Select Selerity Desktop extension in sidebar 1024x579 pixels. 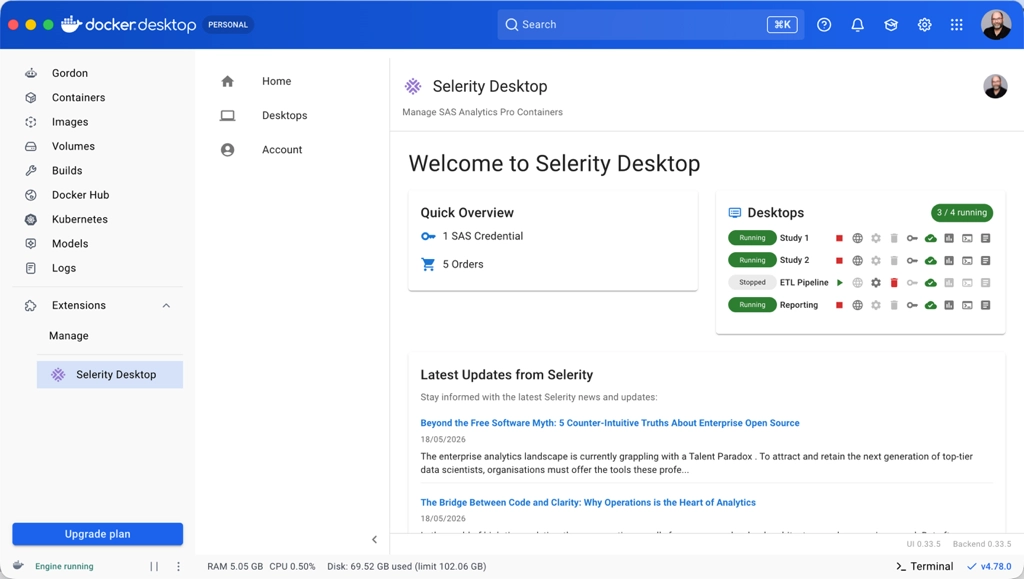pyautogui.click(x=110, y=375)
